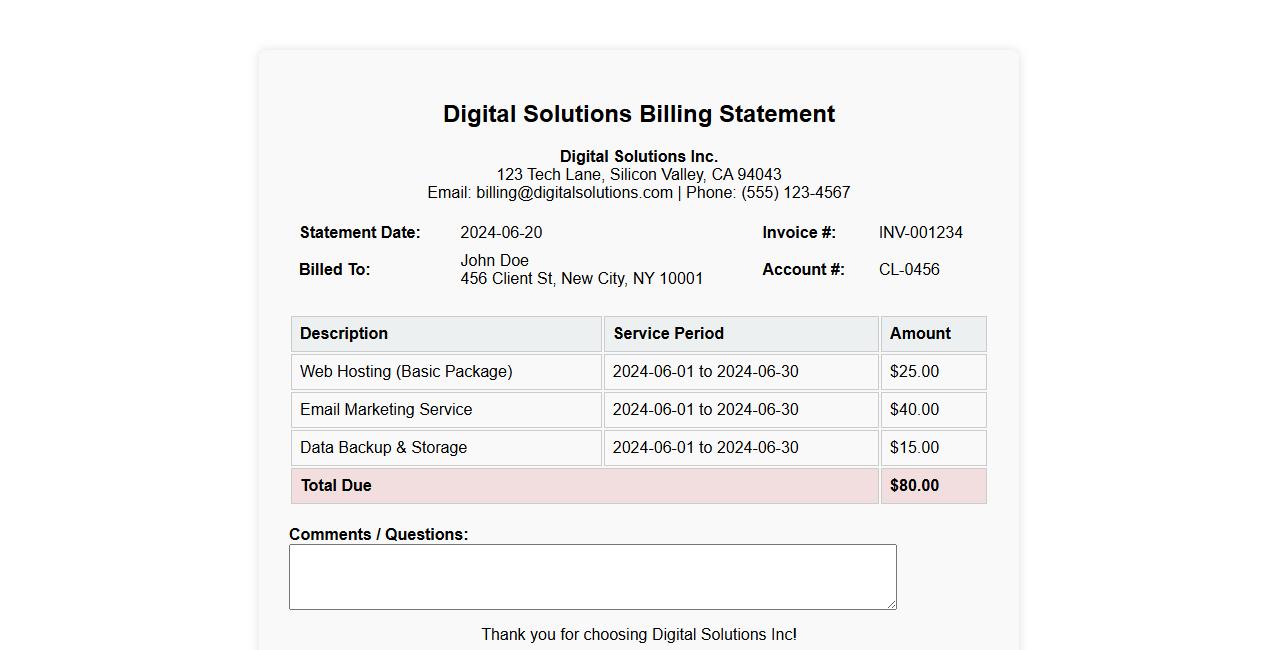Click invoice number INV-001234
The height and width of the screenshot is (650, 1278).
click(920, 233)
